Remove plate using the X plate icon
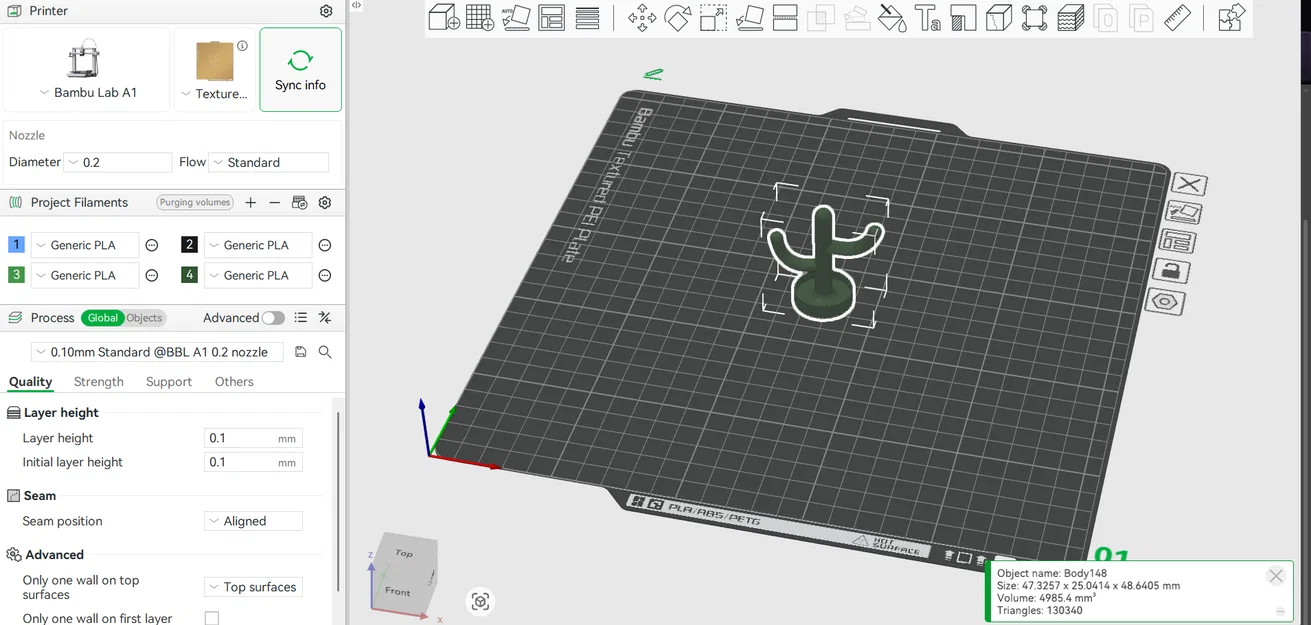1311x625 pixels. click(1189, 184)
